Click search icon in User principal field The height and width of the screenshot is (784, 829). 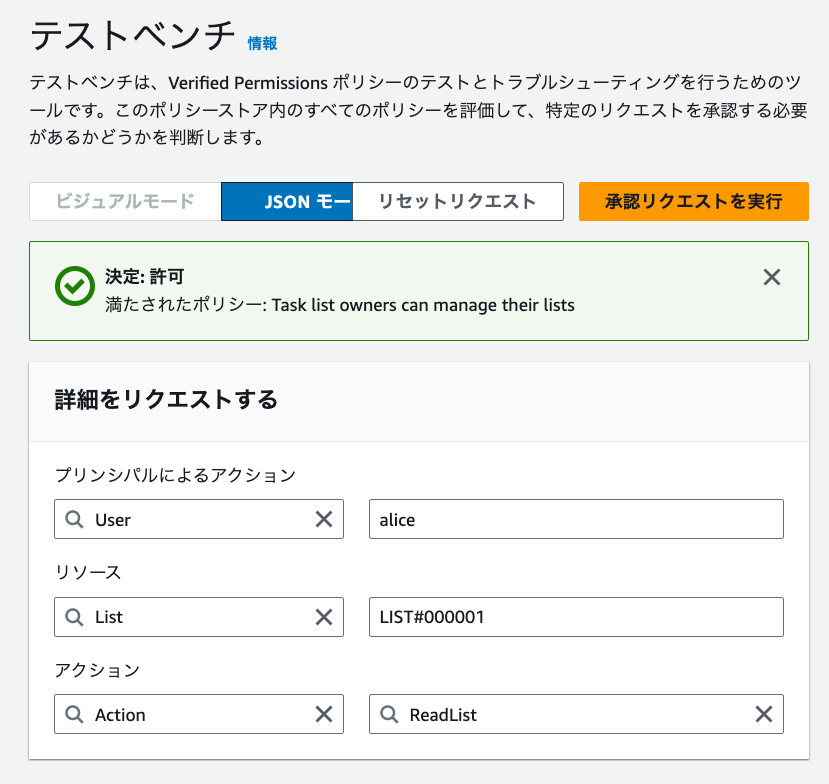point(74,520)
